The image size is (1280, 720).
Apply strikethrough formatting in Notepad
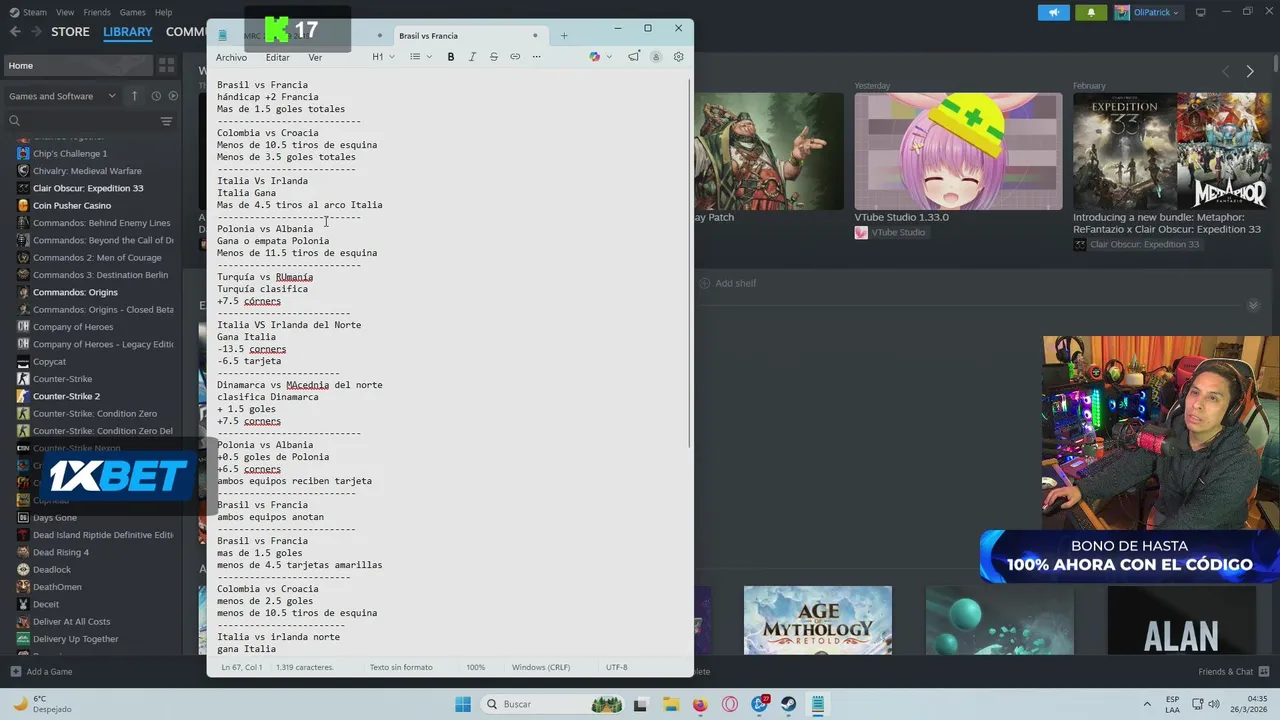click(x=493, y=57)
